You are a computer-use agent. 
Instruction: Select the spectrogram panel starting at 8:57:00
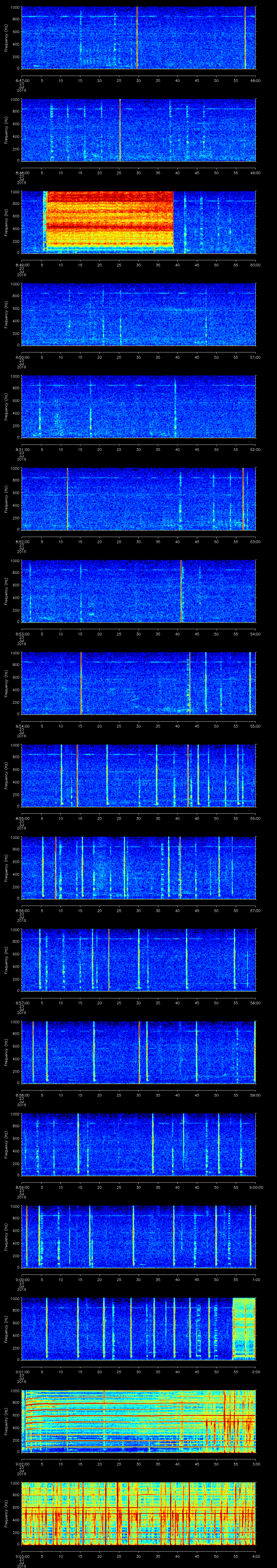[x=139, y=960]
